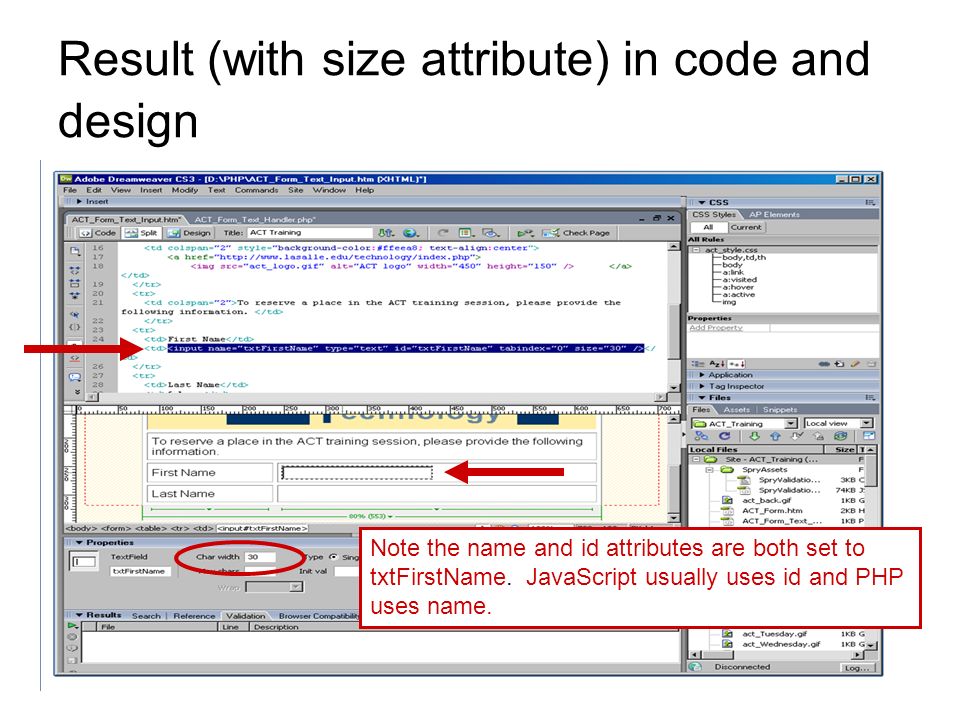The width and height of the screenshot is (960, 720).
Task: Click the Refresh icon in Files panel
Action: point(725,437)
